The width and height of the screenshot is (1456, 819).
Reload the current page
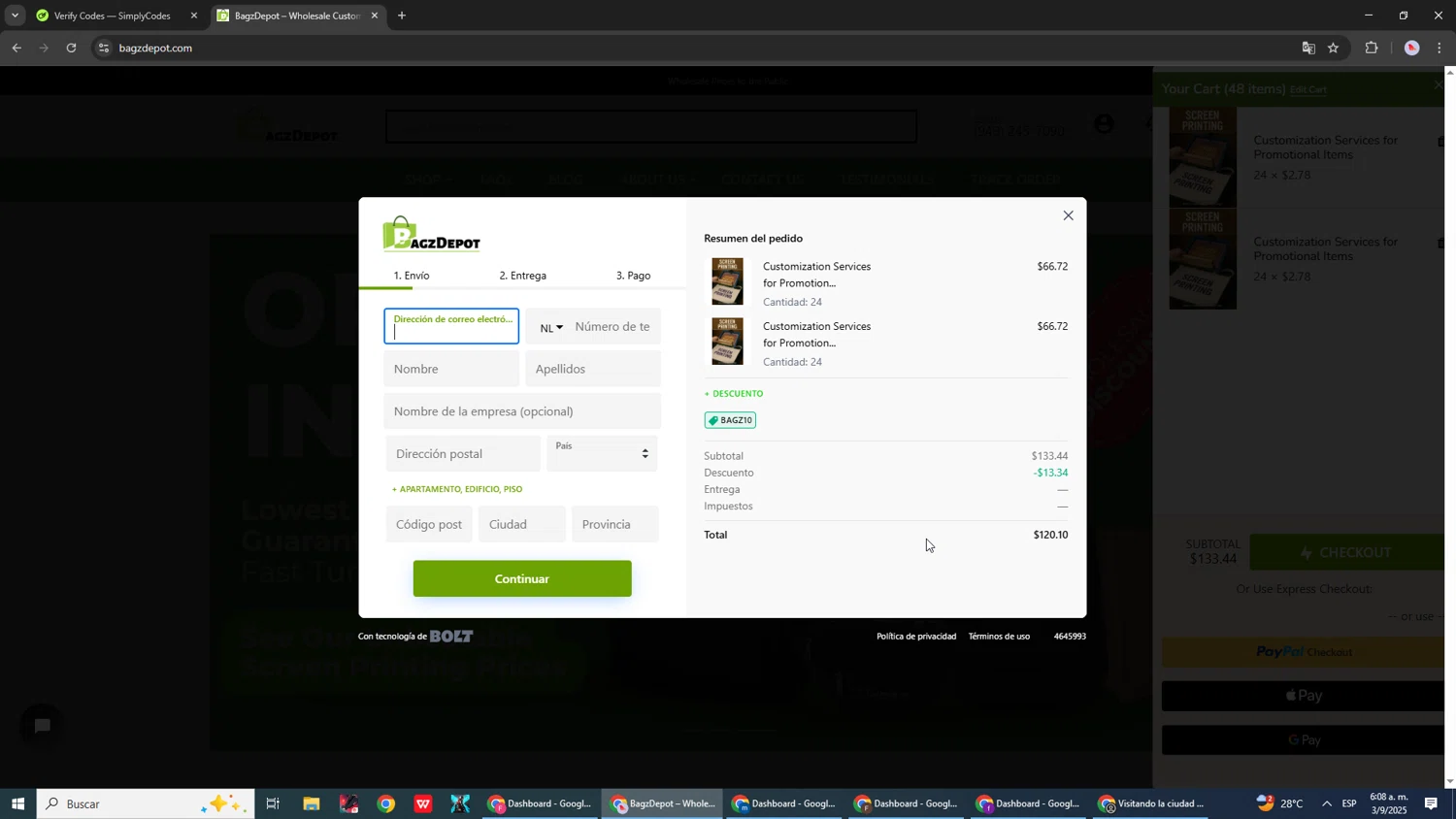point(71,48)
